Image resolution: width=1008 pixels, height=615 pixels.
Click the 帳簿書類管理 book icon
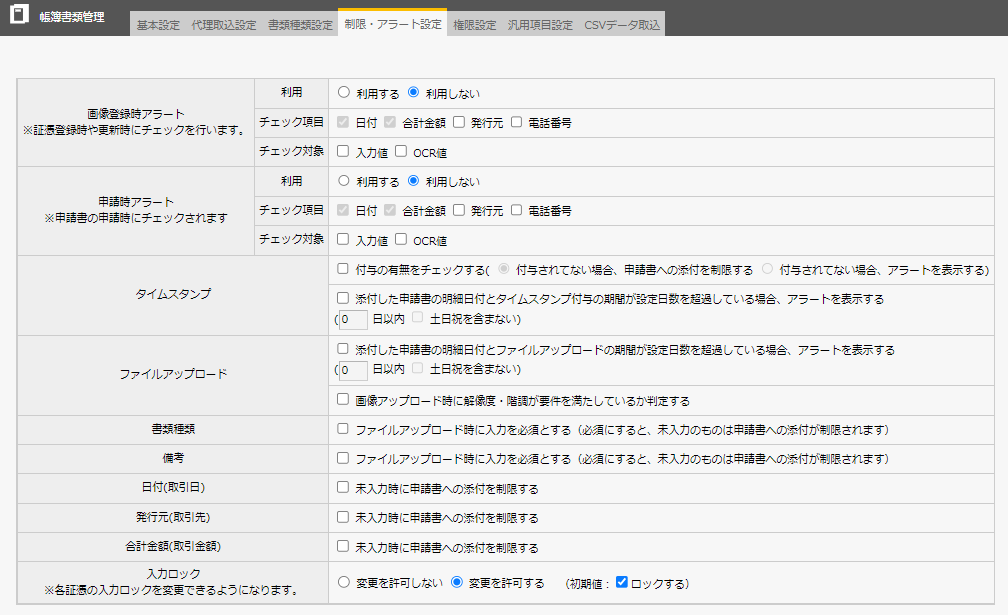tap(18, 17)
